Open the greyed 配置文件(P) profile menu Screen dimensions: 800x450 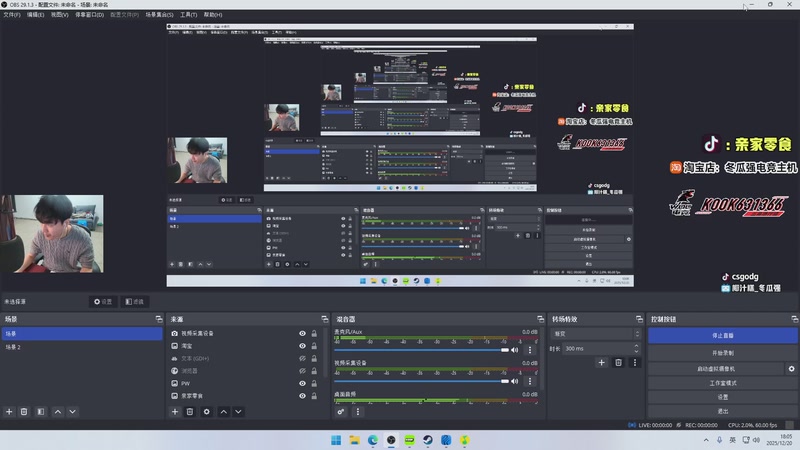click(x=124, y=15)
